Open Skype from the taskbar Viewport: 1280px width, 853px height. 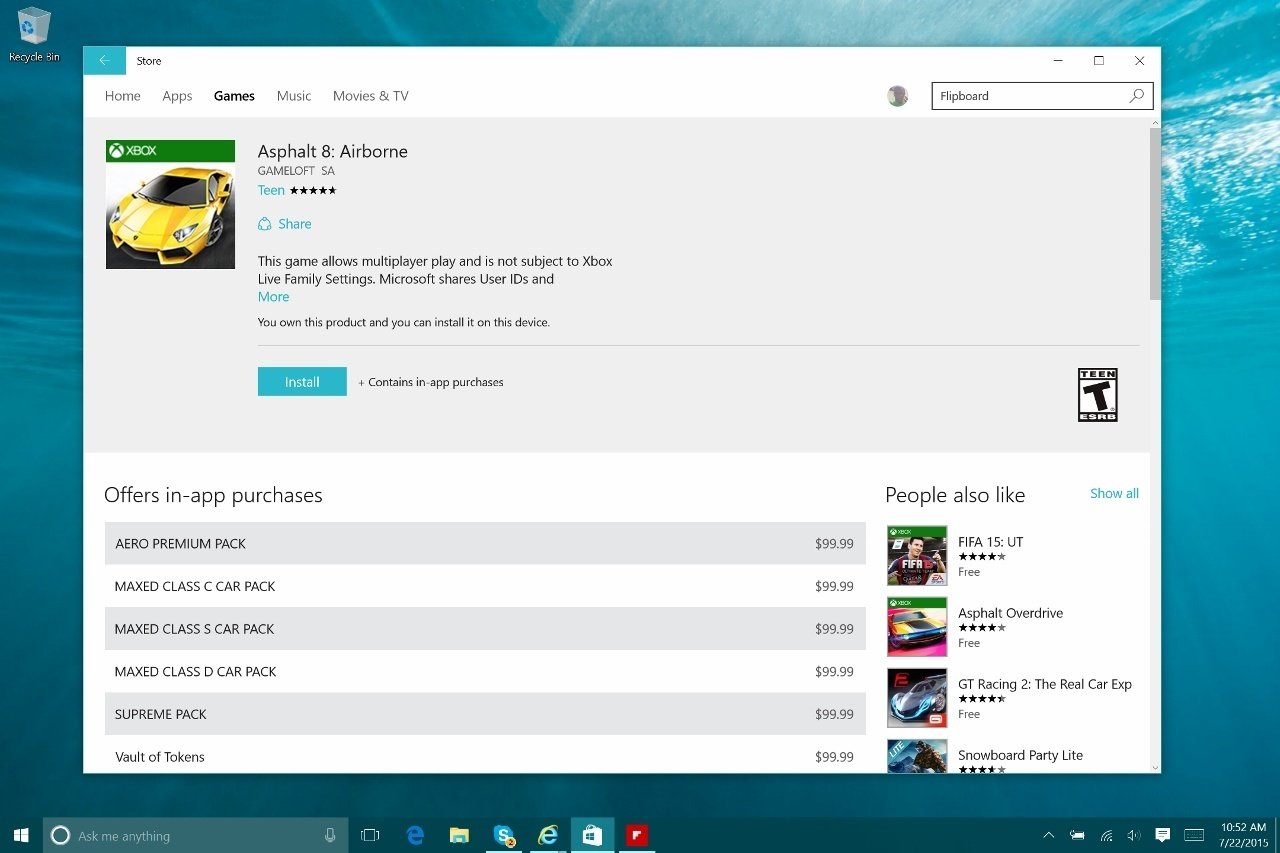504,835
